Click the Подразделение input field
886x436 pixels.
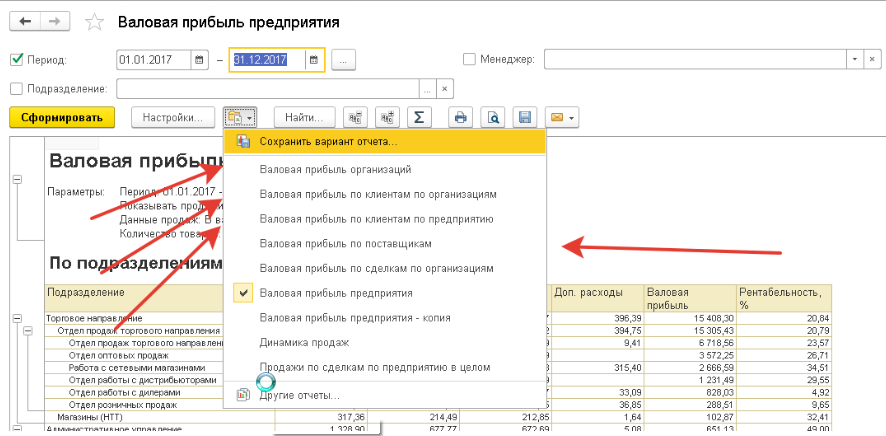click(x=270, y=88)
